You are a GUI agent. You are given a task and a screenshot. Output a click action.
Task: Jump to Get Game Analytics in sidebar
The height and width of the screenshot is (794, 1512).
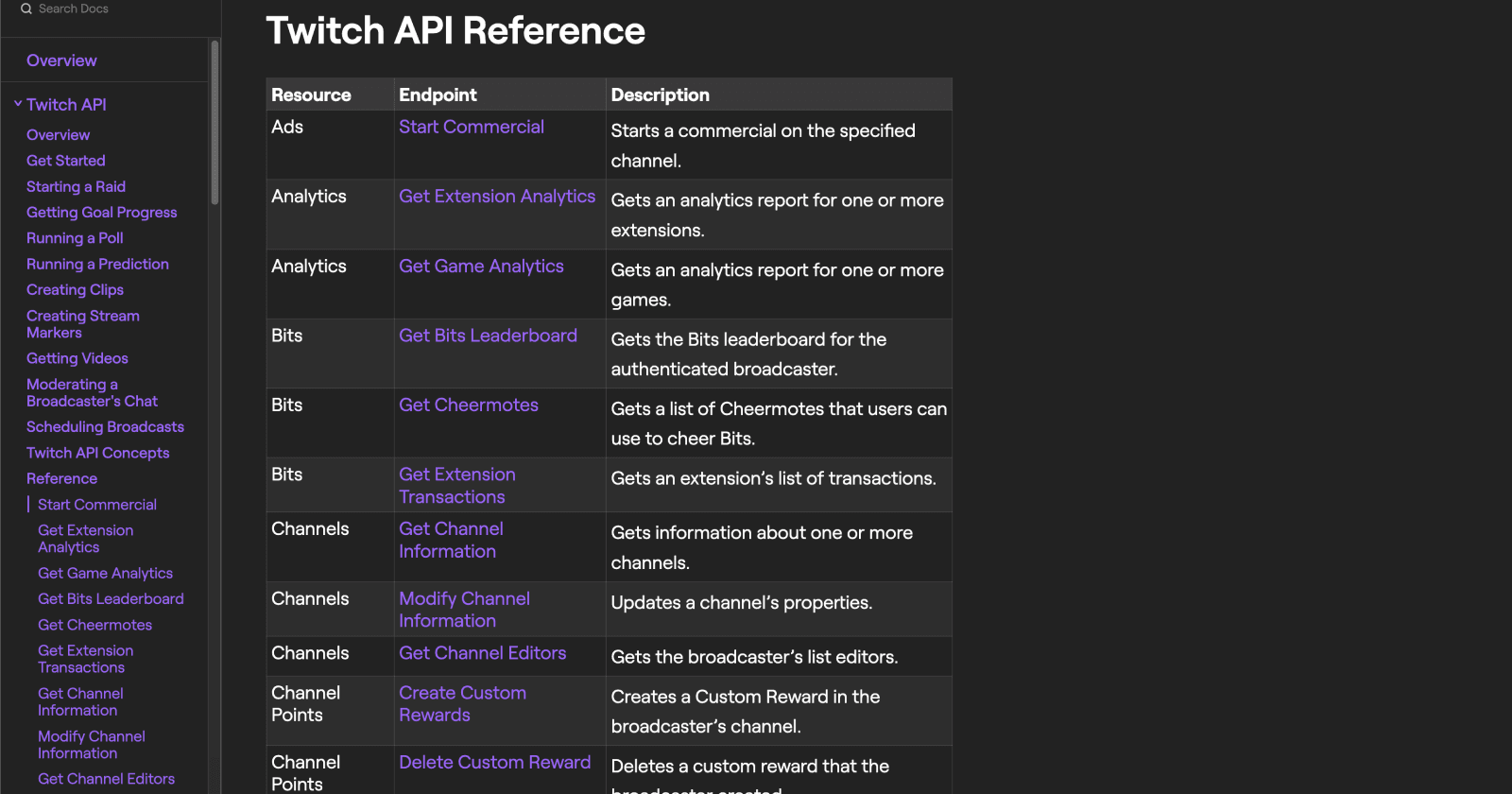click(x=105, y=573)
